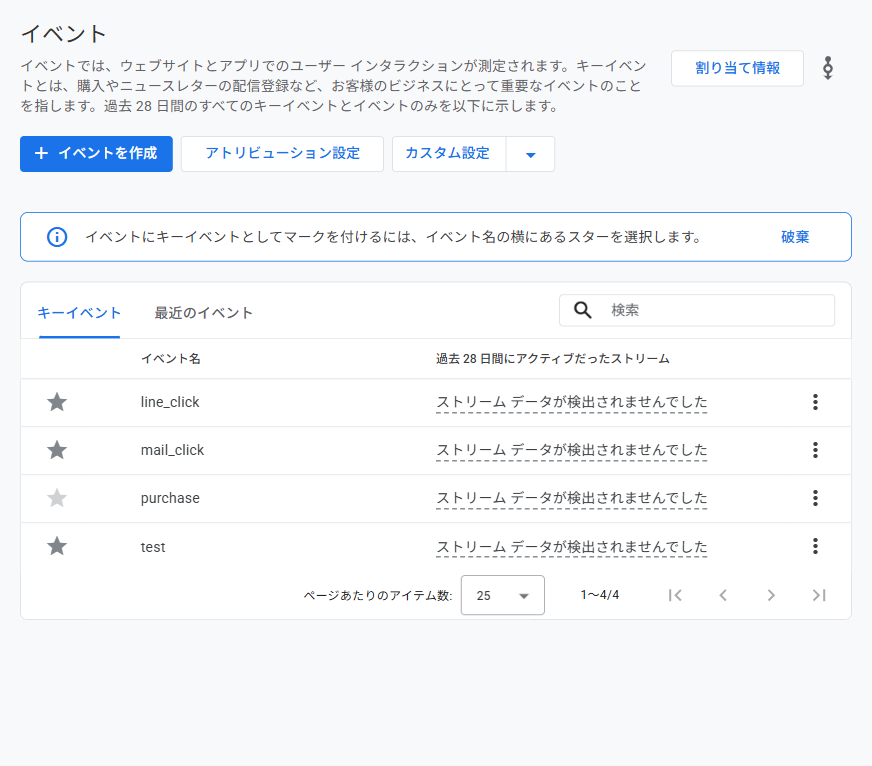Open アトリビューション設定
872x766 pixels.
pyautogui.click(x=282, y=154)
